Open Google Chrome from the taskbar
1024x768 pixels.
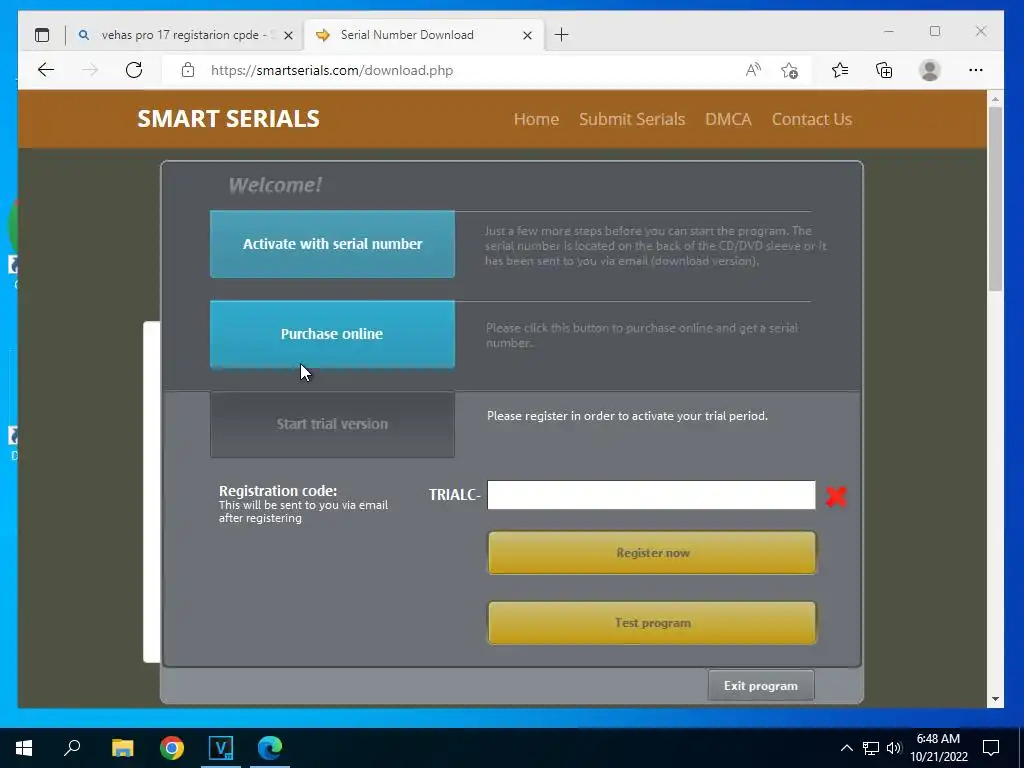point(172,748)
